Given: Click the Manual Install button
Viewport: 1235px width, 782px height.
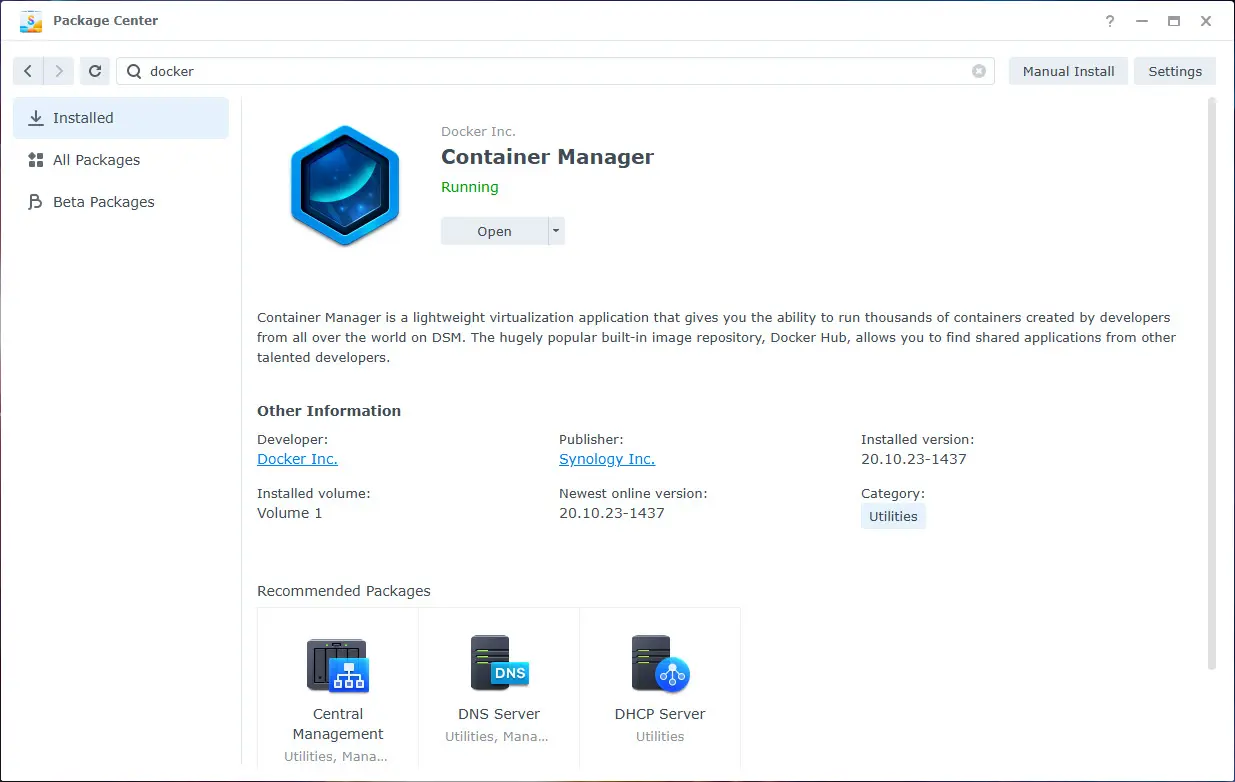Looking at the screenshot, I should 1068,71.
